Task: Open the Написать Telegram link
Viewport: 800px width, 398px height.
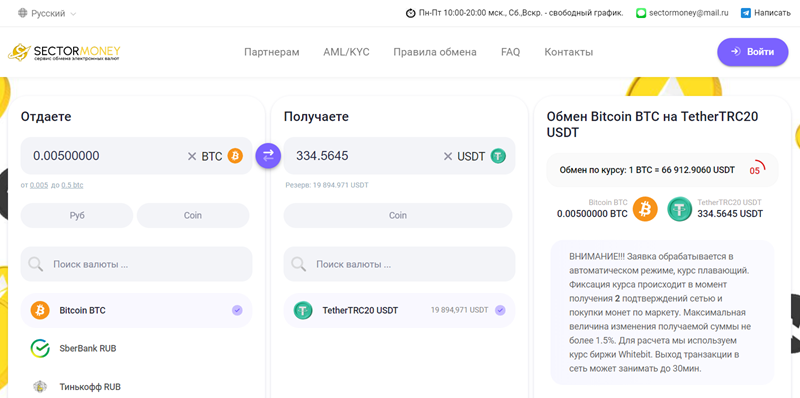Action: click(772, 13)
